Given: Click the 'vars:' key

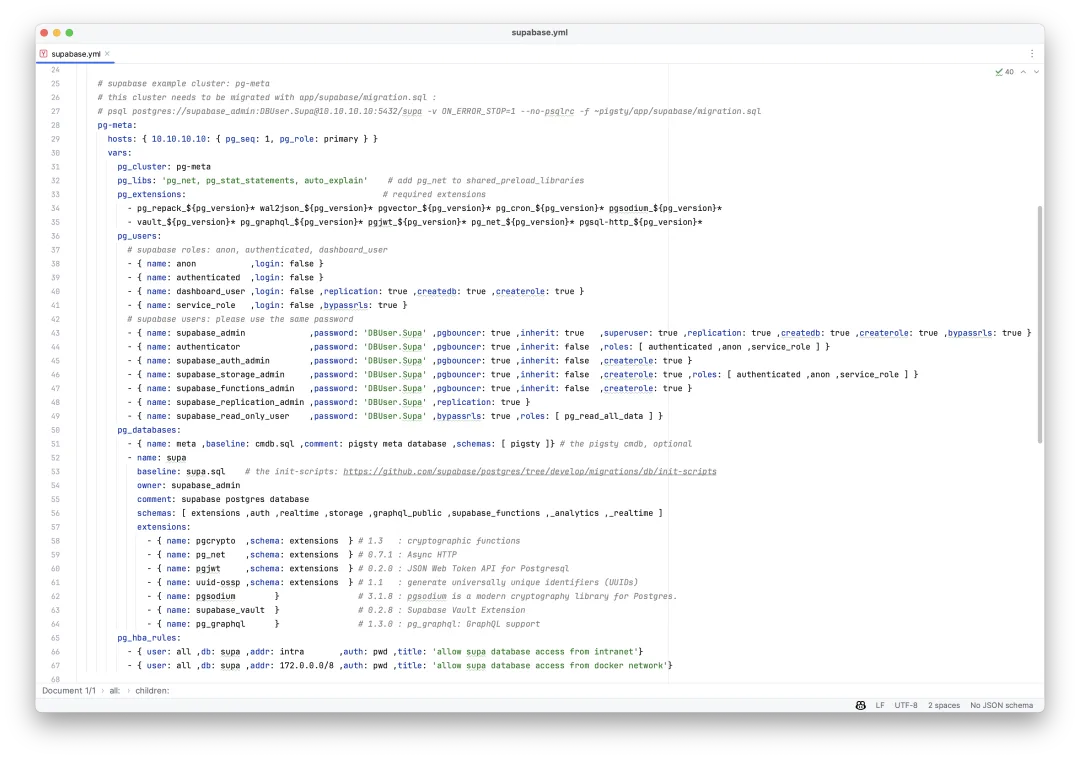Looking at the screenshot, I should coord(119,153).
